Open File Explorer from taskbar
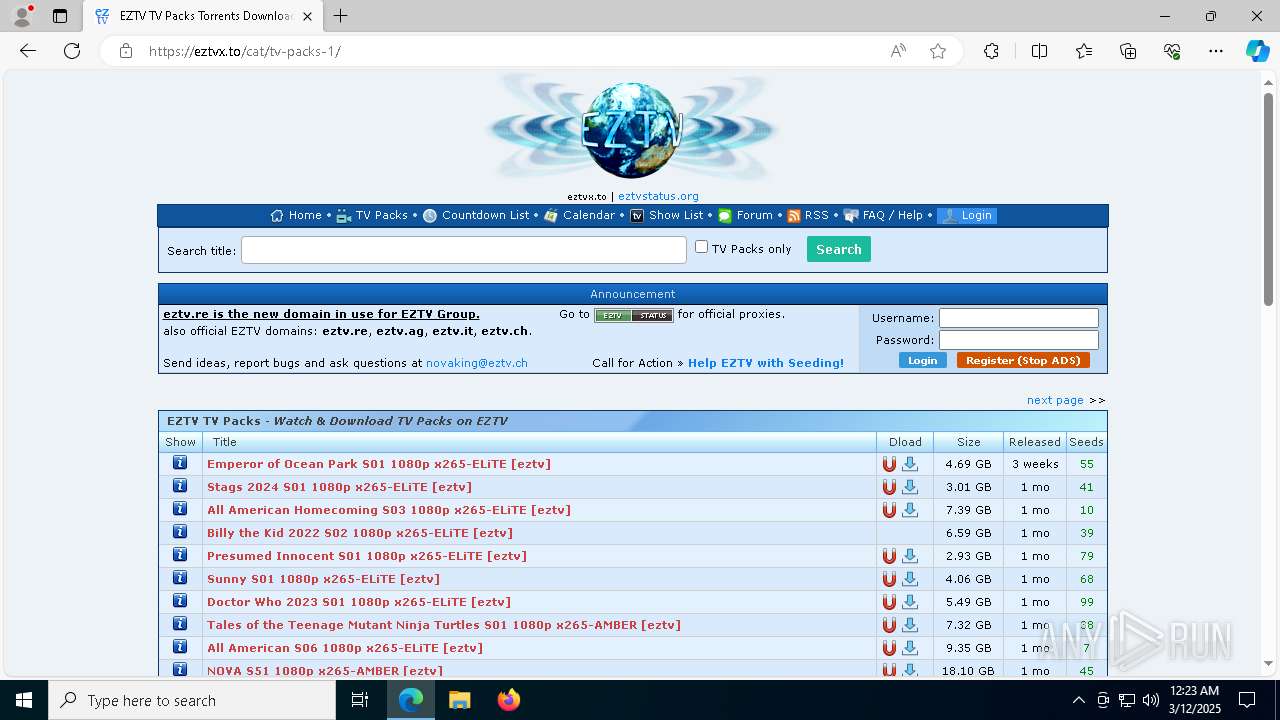Screen dimensions: 1280x720 [x=460, y=700]
